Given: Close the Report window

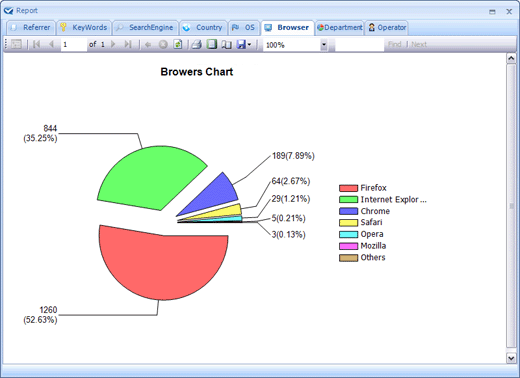Looking at the screenshot, I should (x=509, y=11).
